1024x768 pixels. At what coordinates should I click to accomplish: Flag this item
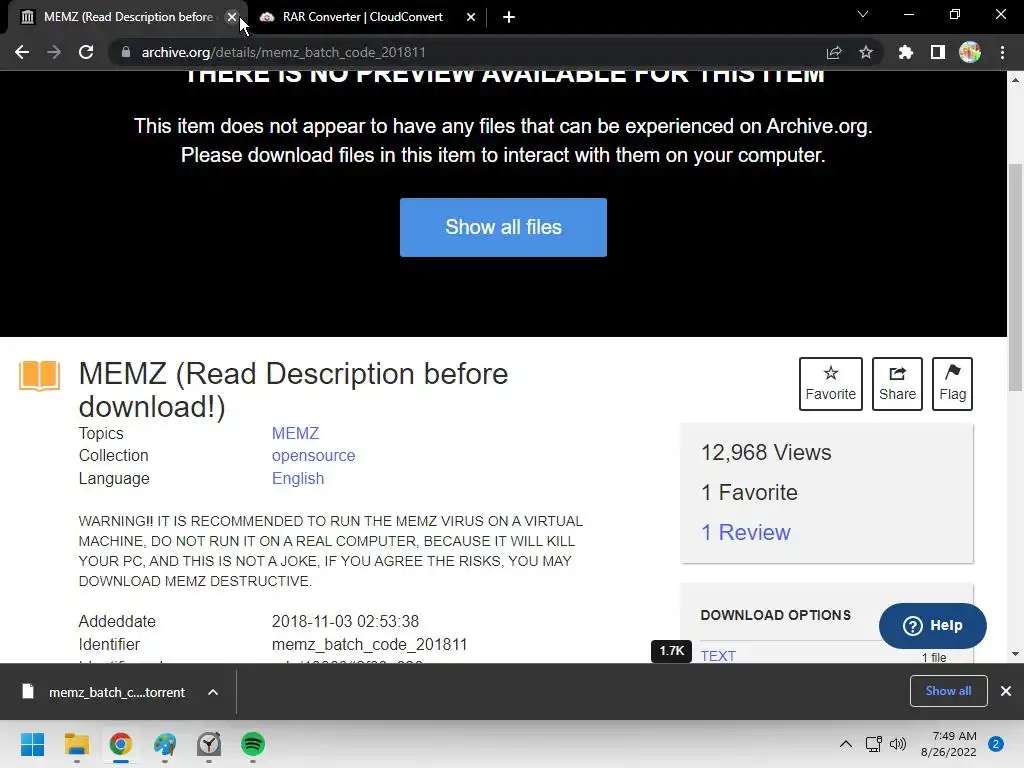(952, 384)
